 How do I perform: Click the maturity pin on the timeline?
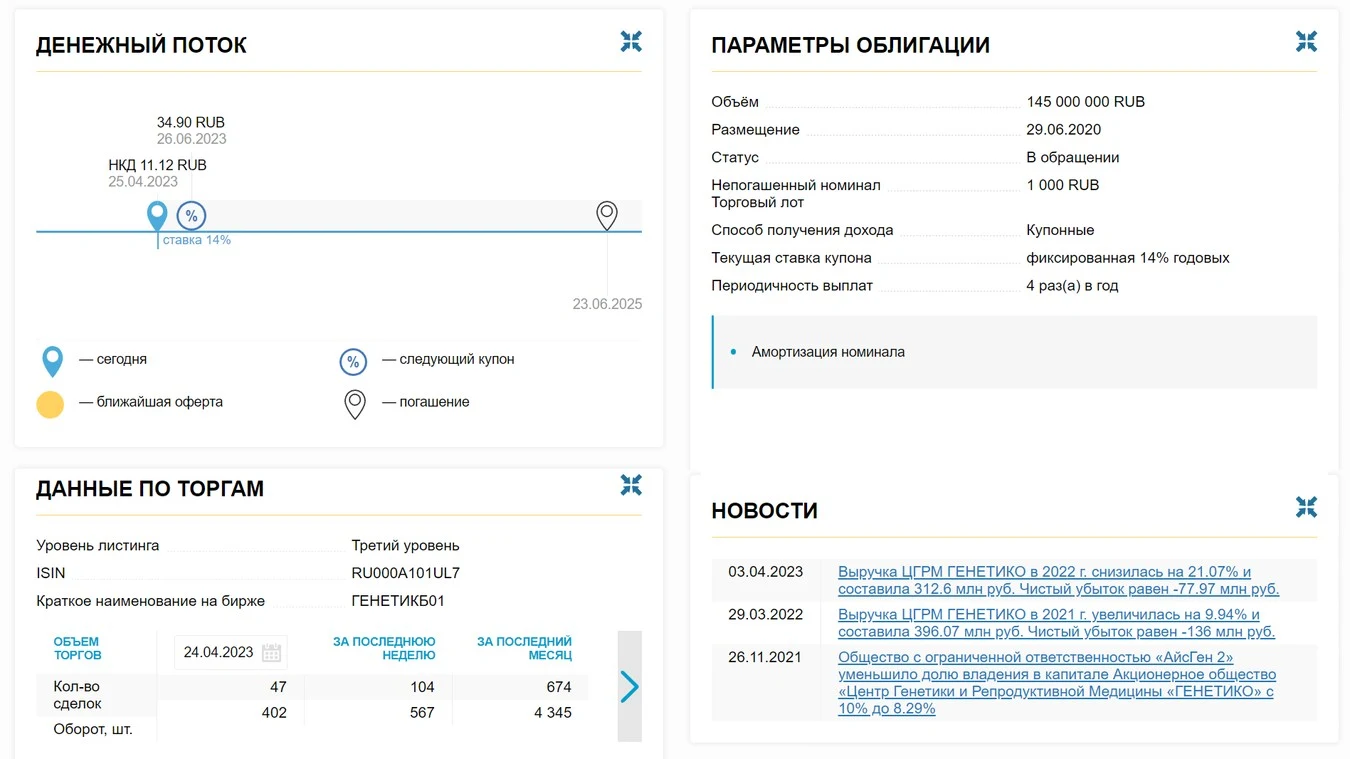tap(607, 216)
